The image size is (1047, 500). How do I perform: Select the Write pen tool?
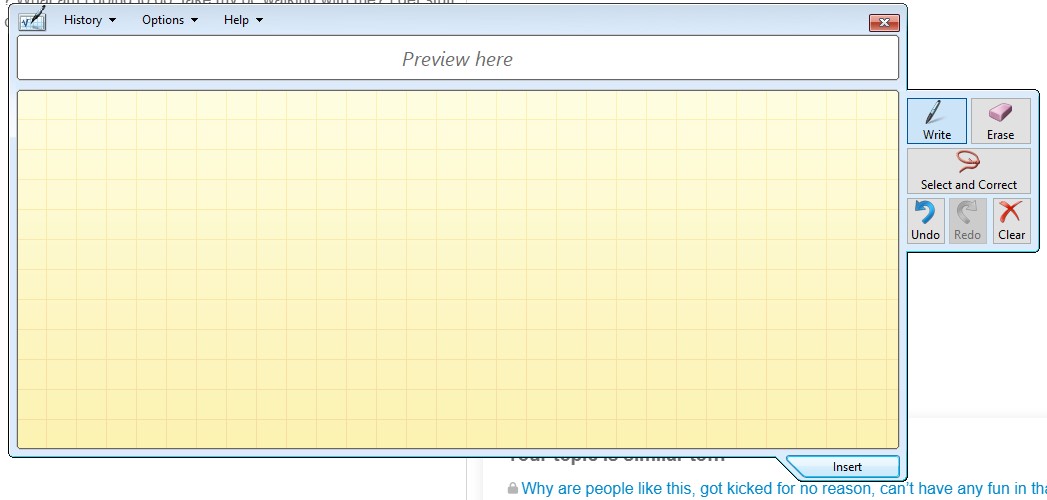pos(937,120)
